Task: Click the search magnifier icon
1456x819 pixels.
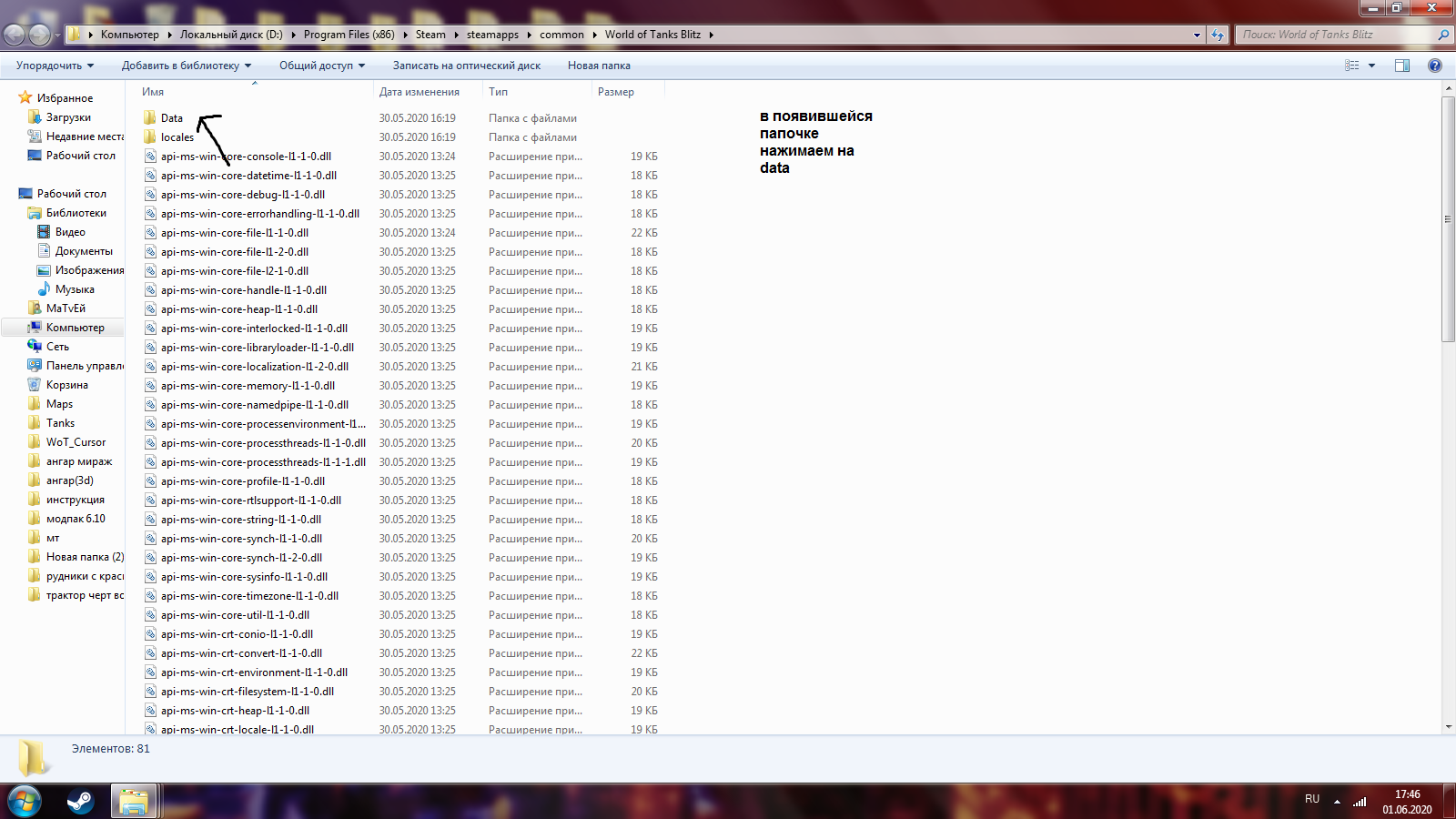Action: pyautogui.click(x=1443, y=35)
